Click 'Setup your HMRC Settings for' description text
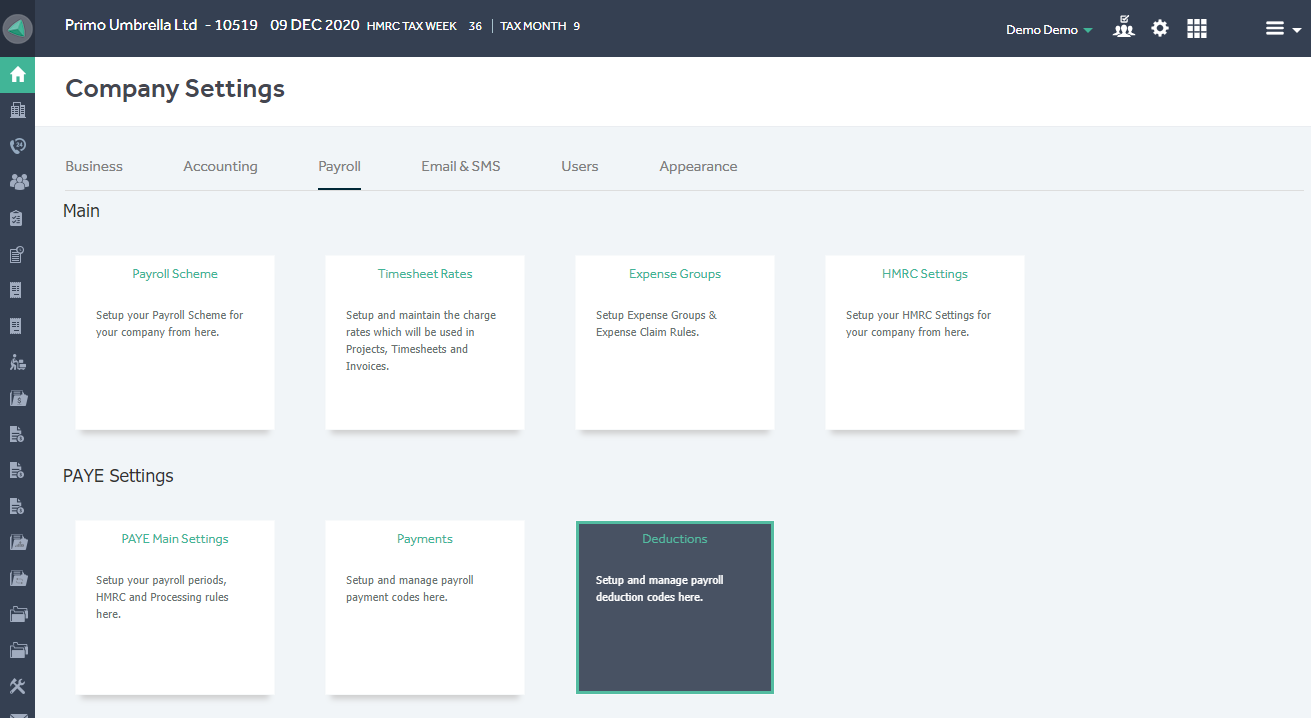This screenshot has width=1311, height=718. (x=918, y=323)
